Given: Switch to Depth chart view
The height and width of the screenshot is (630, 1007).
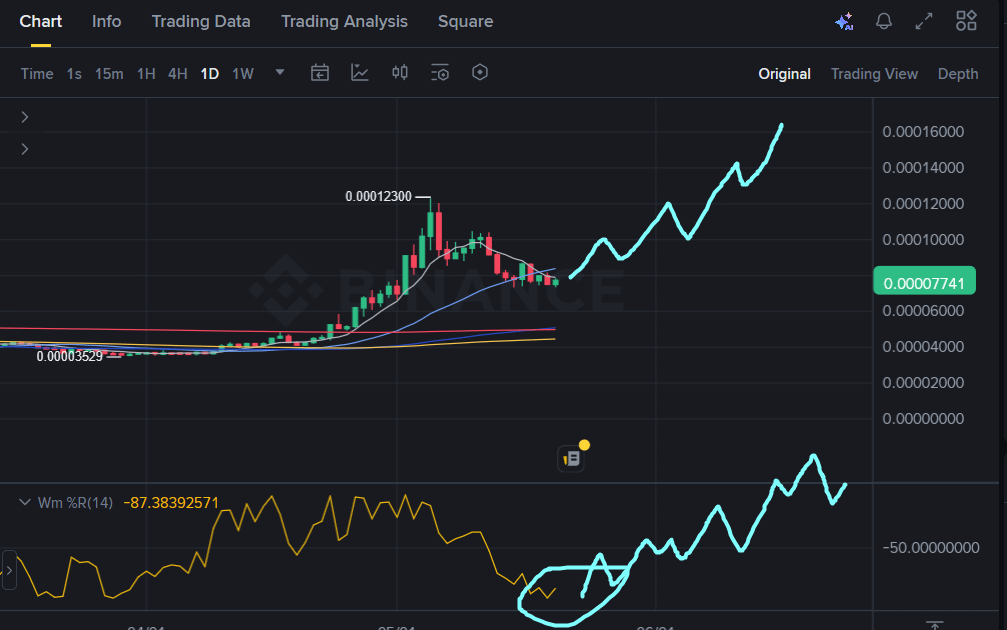Looking at the screenshot, I should (958, 74).
